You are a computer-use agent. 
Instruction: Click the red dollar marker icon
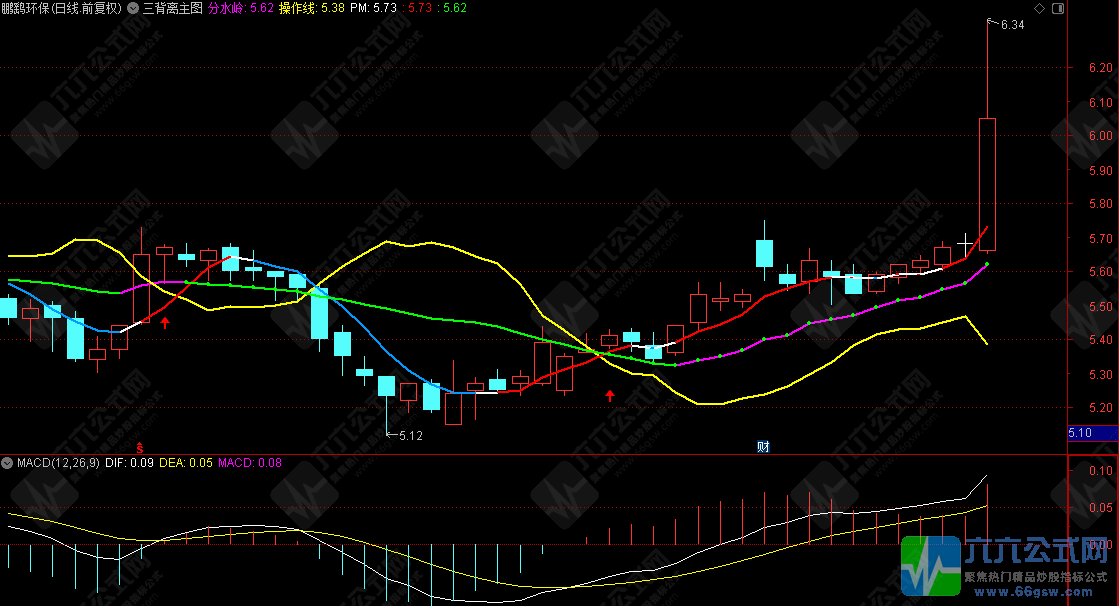140,446
